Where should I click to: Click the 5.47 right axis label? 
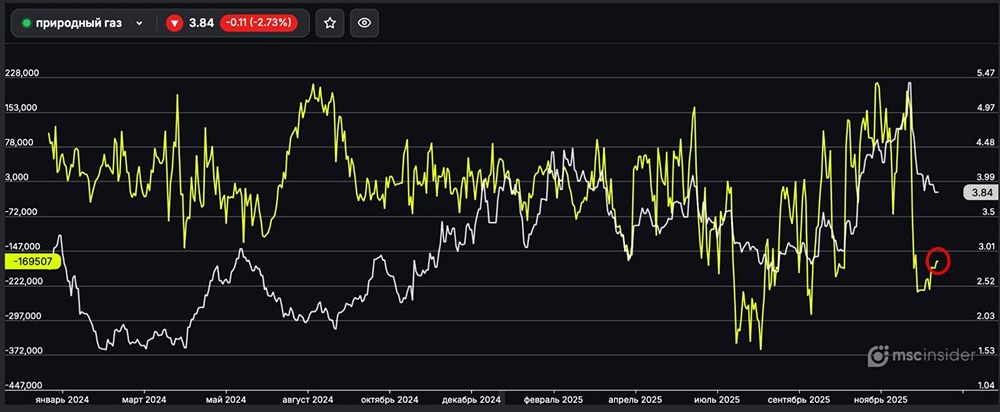(x=985, y=73)
